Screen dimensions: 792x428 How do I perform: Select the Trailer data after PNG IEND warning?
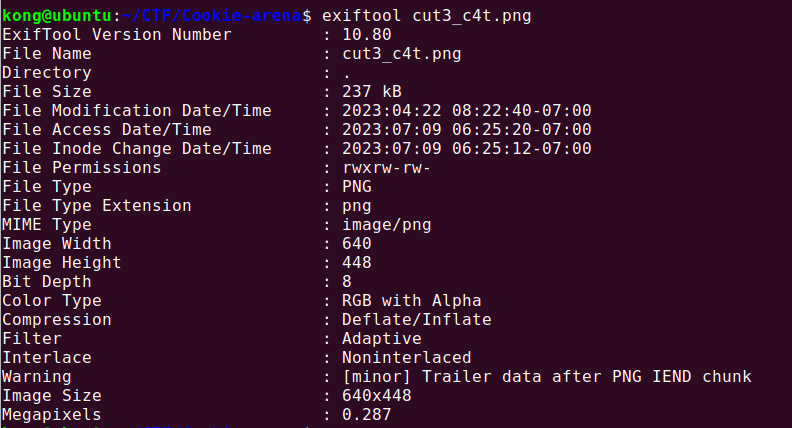point(586,376)
